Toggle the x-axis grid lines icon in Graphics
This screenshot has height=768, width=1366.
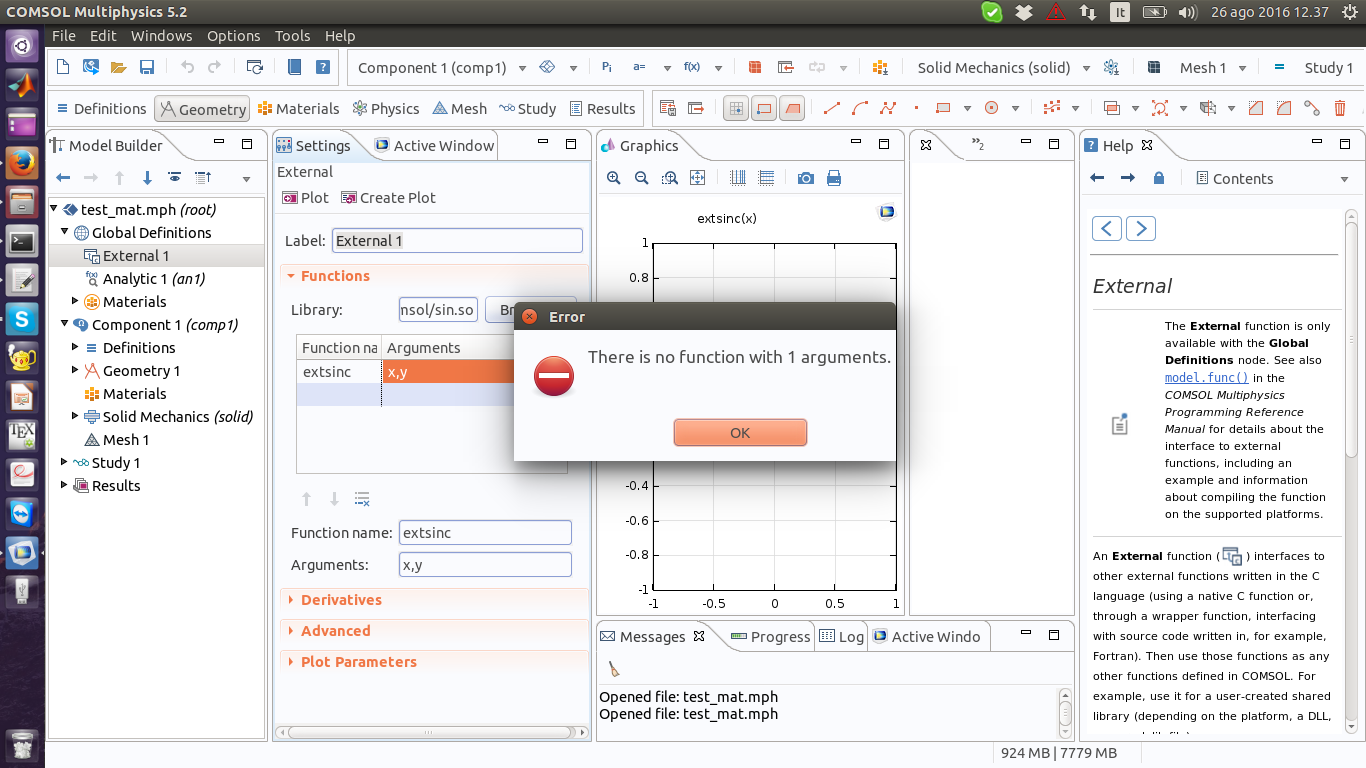(x=738, y=178)
